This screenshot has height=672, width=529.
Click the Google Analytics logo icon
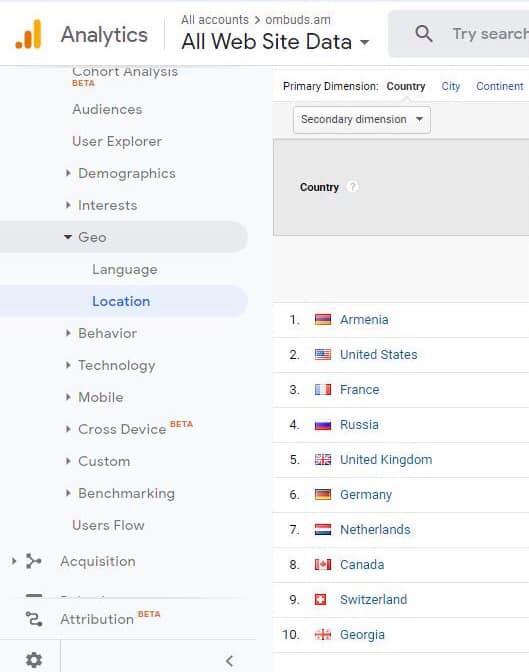29,34
